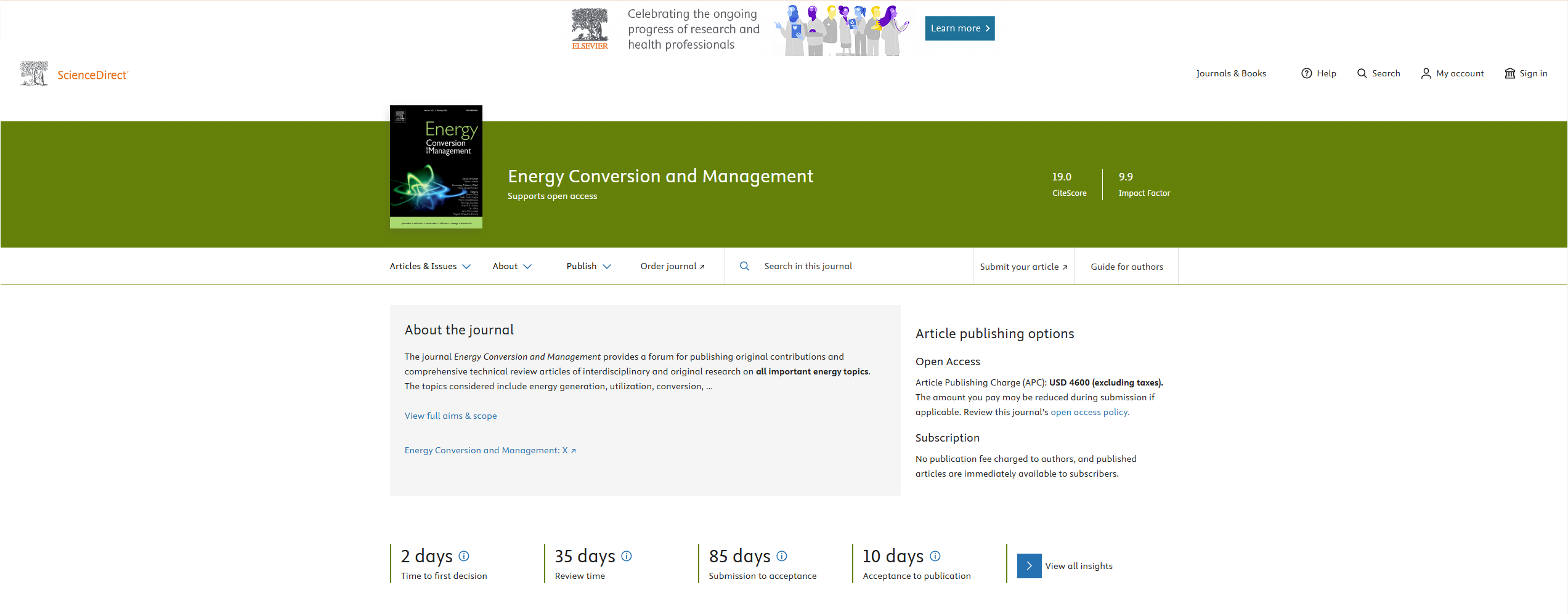Click the 19.0 CiteScore value
Viewport: 1568px width, 614px height.
[x=1062, y=177]
